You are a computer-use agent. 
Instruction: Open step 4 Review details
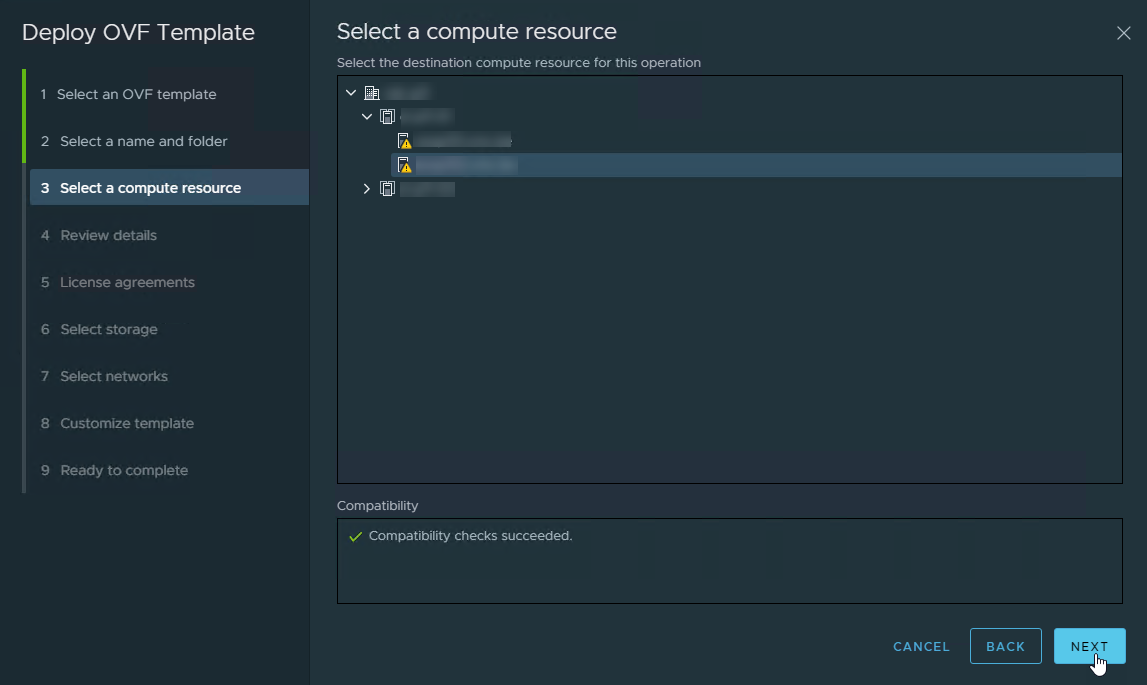108,235
